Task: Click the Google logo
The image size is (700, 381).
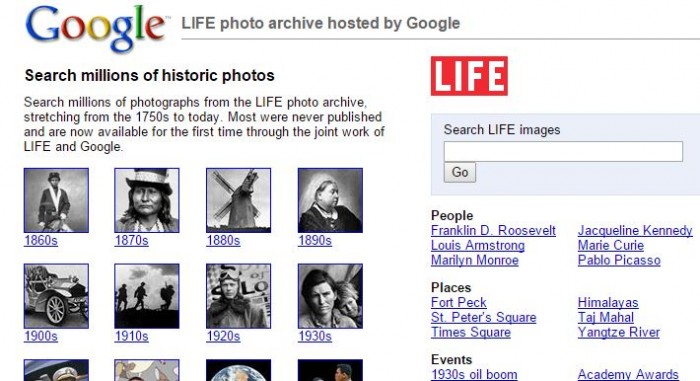Action: (97, 28)
